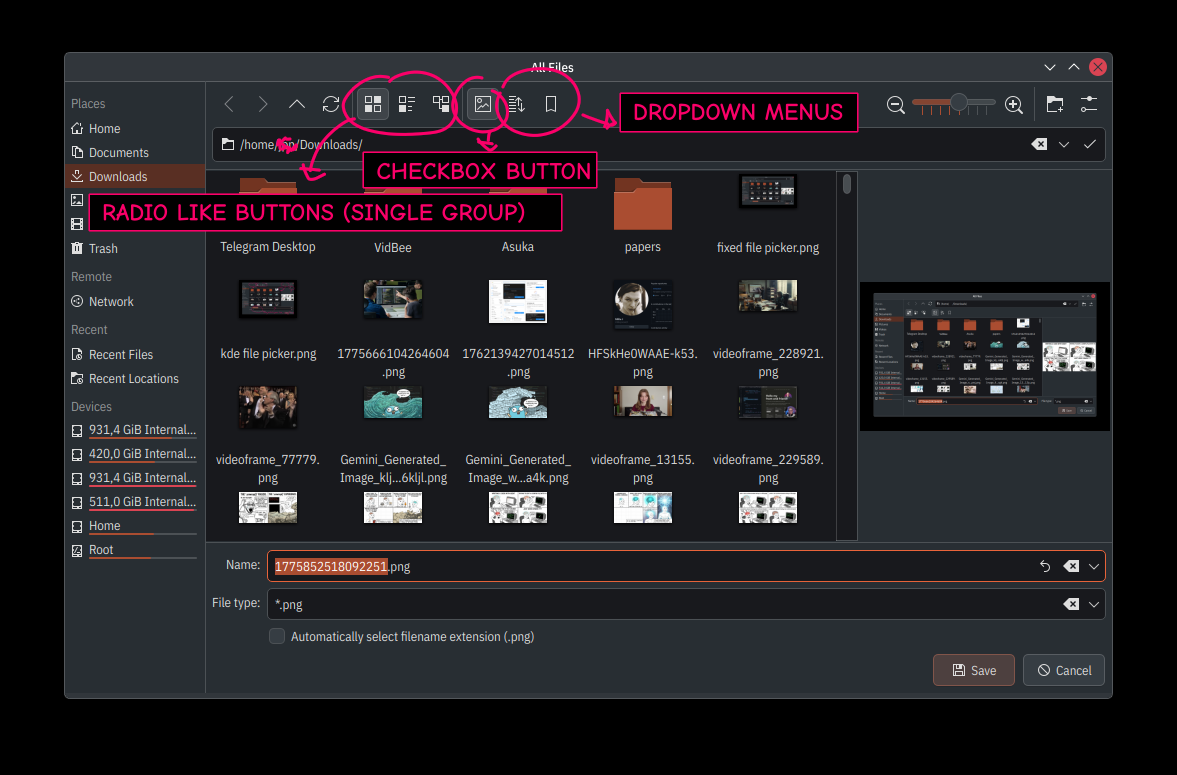Screen dimensions: 1177x775
Task: Clear the location path text
Action: (1039, 144)
